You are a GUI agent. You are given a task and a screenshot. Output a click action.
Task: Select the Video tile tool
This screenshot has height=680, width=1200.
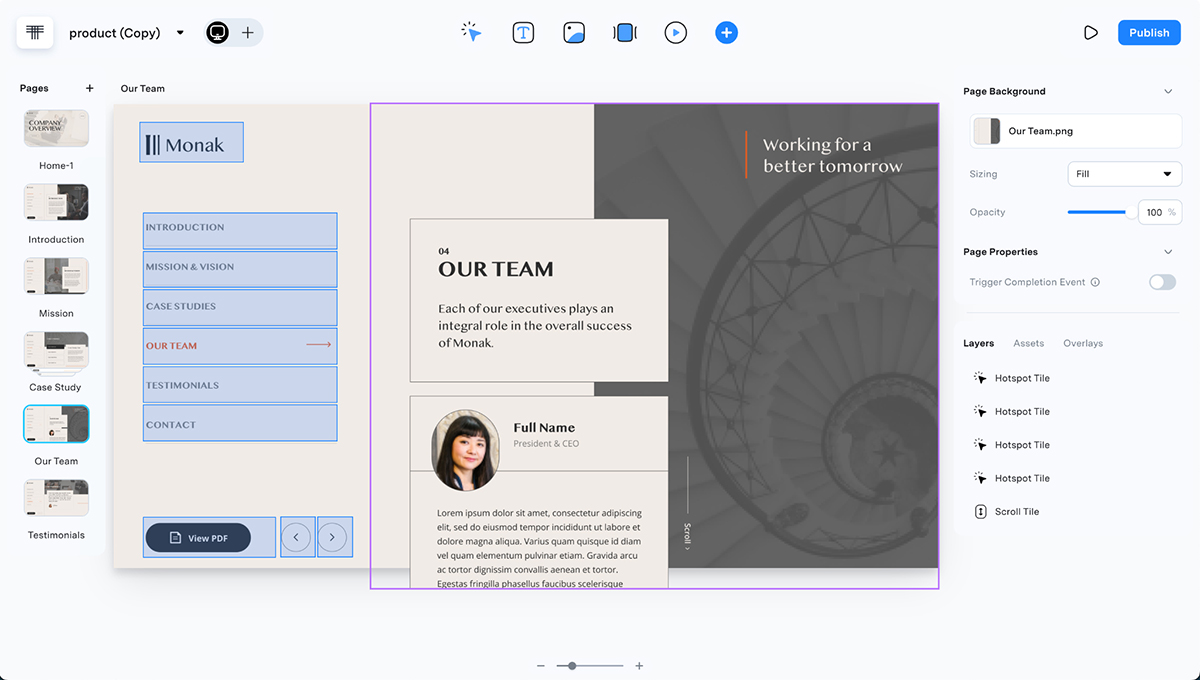tap(675, 32)
